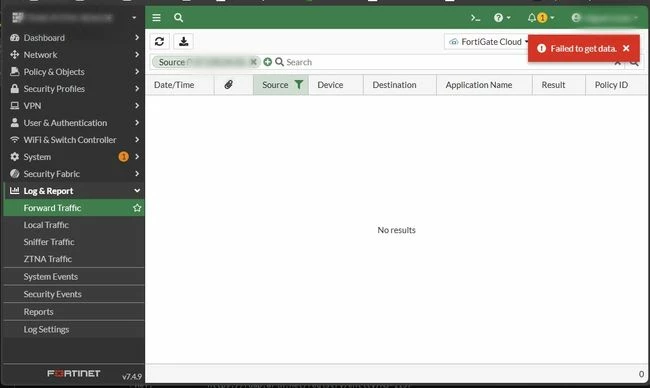
Task: Add a new filter with plus icon
Action: click(x=268, y=62)
